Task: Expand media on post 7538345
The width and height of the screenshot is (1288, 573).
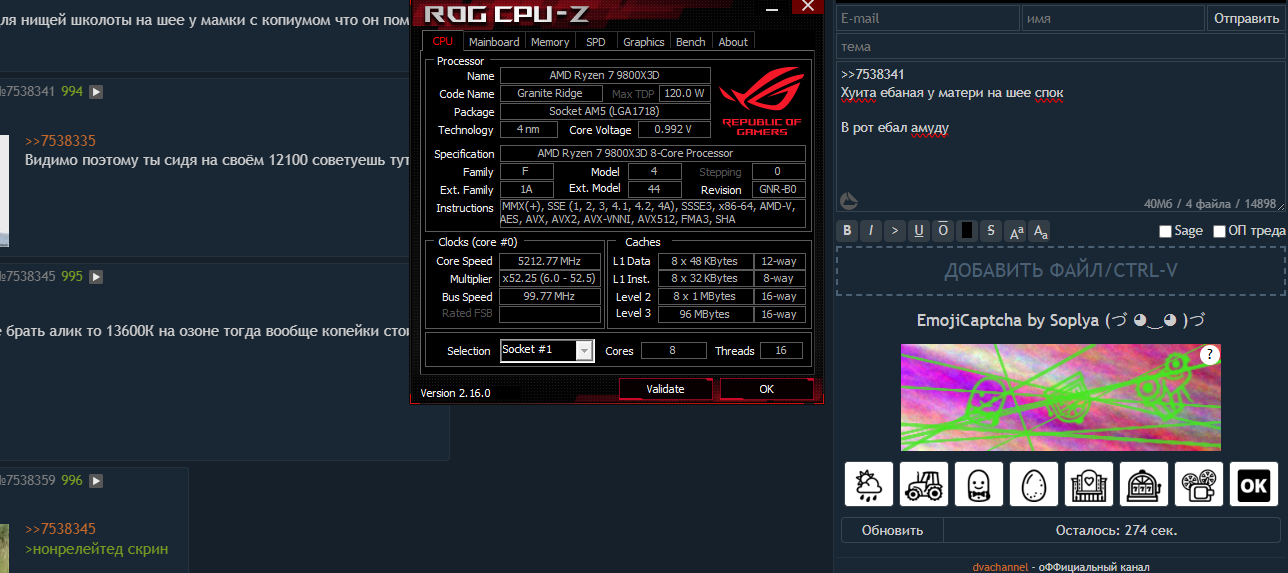Action: coord(96,276)
